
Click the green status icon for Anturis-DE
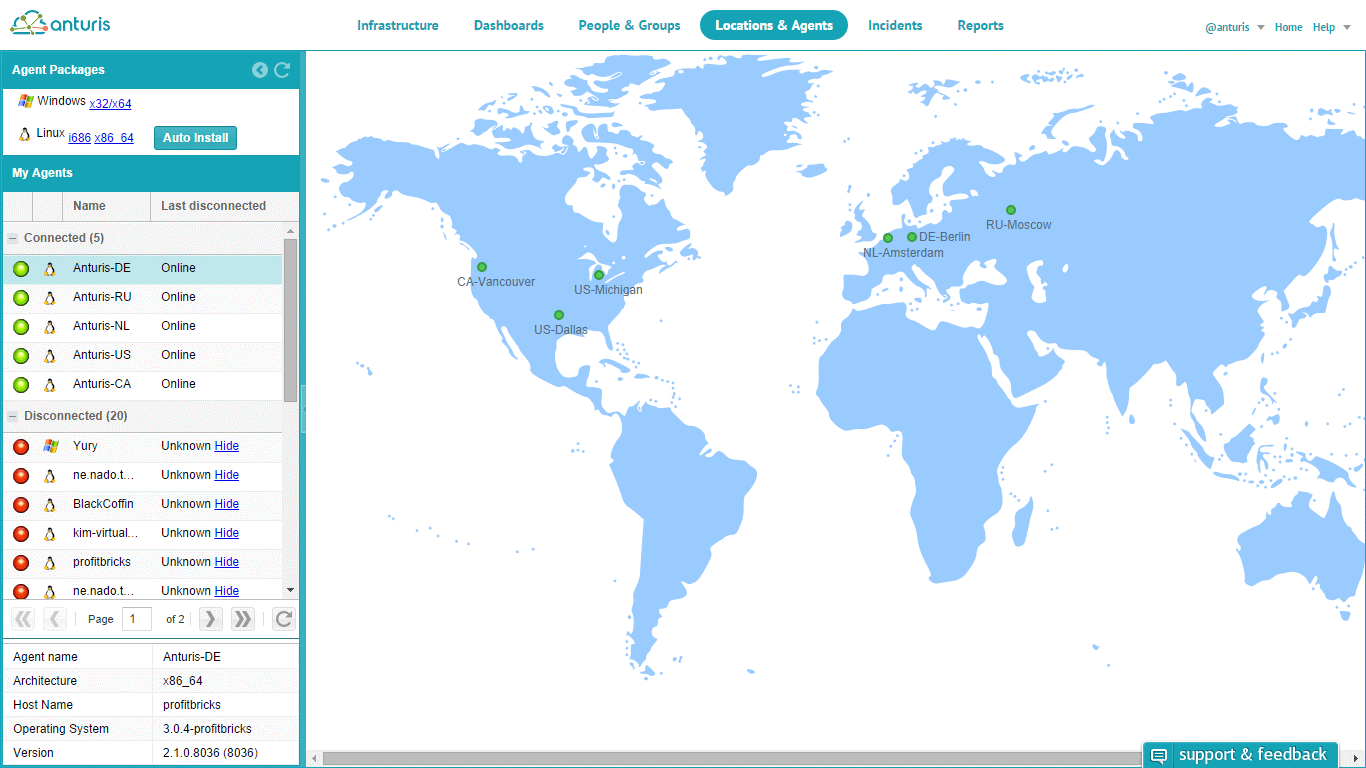point(21,268)
